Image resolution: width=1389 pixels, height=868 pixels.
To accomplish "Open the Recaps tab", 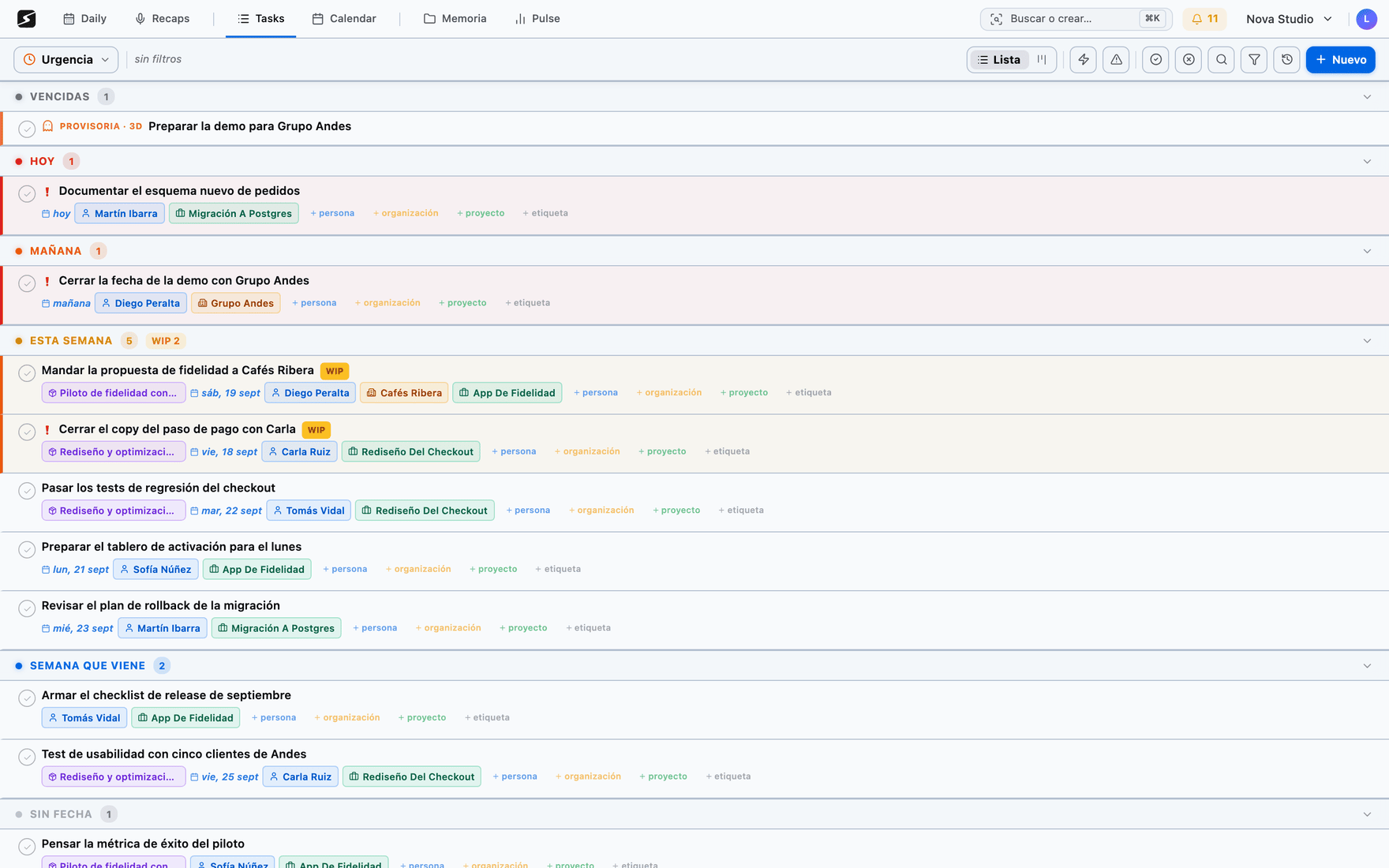I will pos(163,18).
